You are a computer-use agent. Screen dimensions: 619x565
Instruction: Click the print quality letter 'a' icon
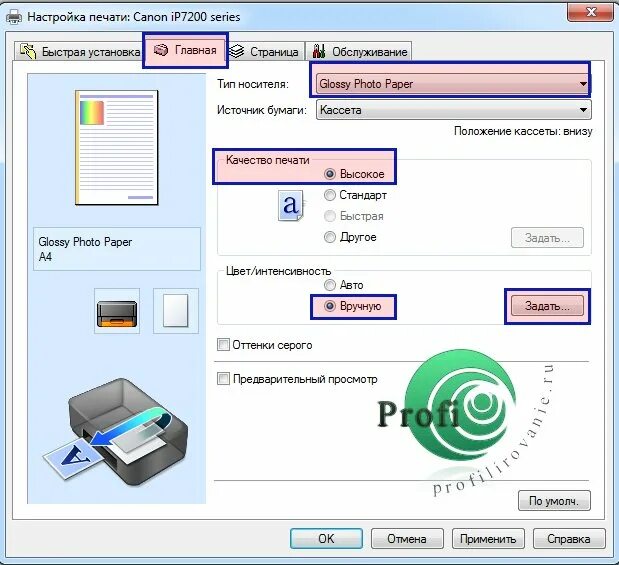tap(291, 205)
